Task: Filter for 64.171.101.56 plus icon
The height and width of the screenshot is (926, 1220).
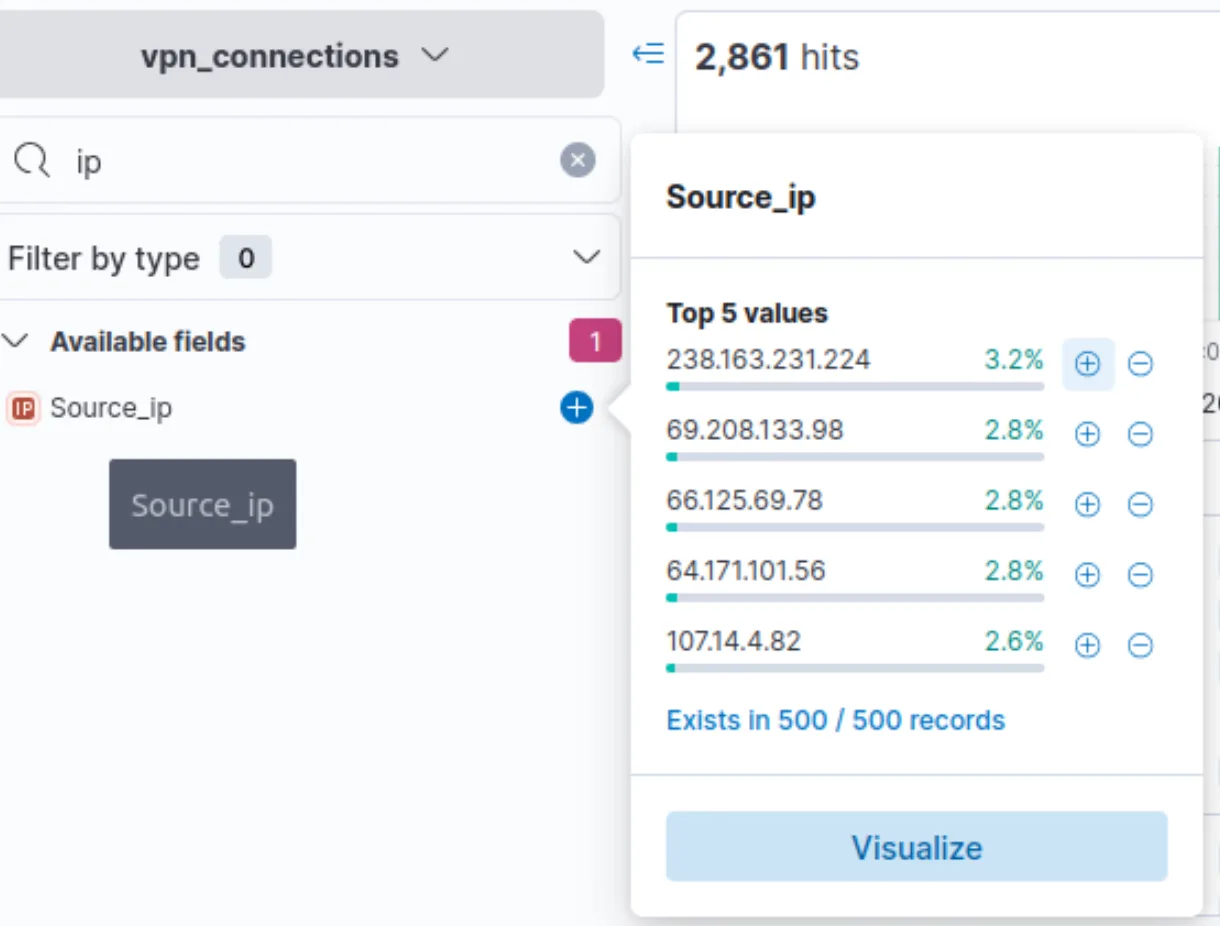Action: [1087, 575]
